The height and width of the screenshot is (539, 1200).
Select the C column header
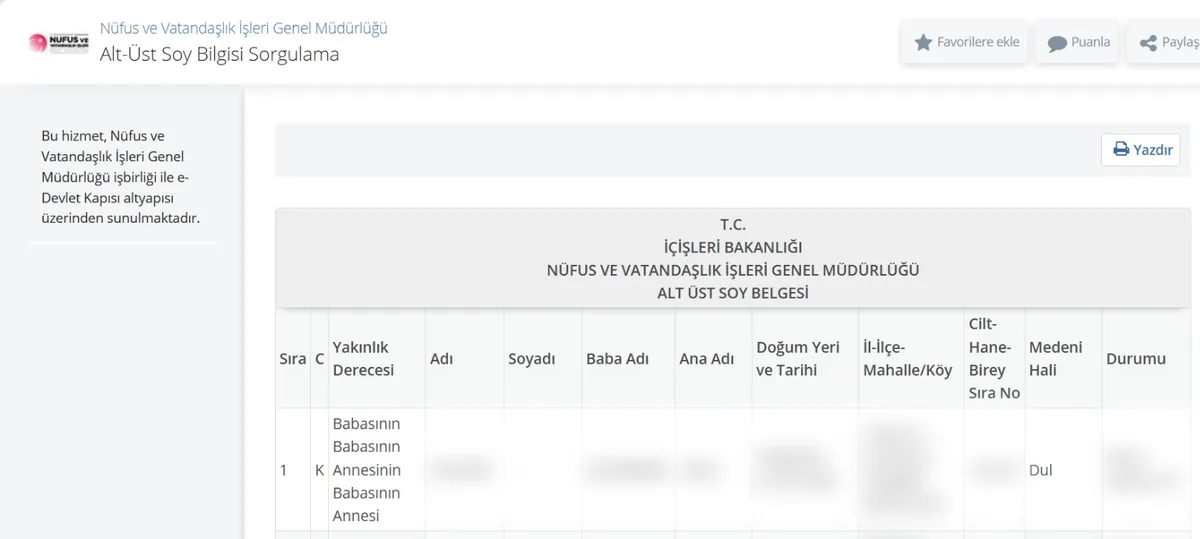pos(319,358)
